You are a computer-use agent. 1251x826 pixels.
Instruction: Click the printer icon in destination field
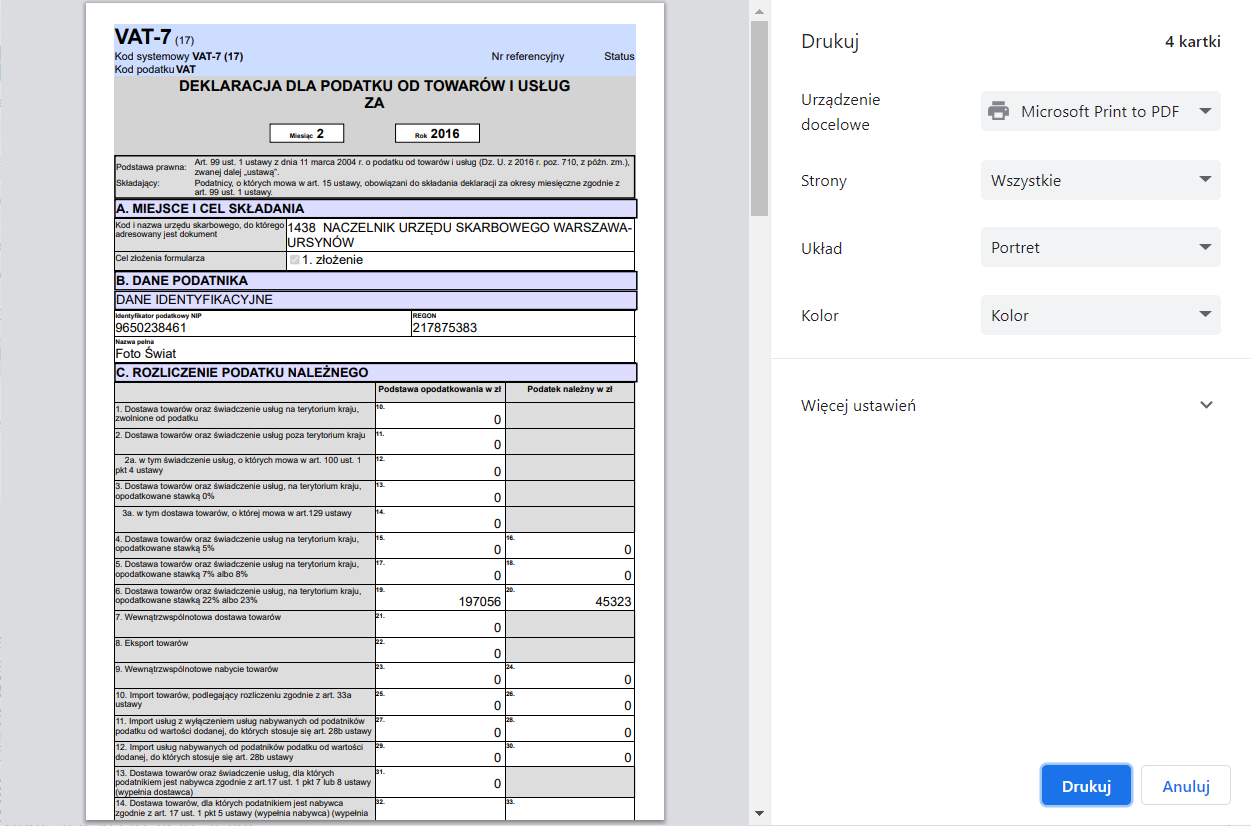click(998, 111)
